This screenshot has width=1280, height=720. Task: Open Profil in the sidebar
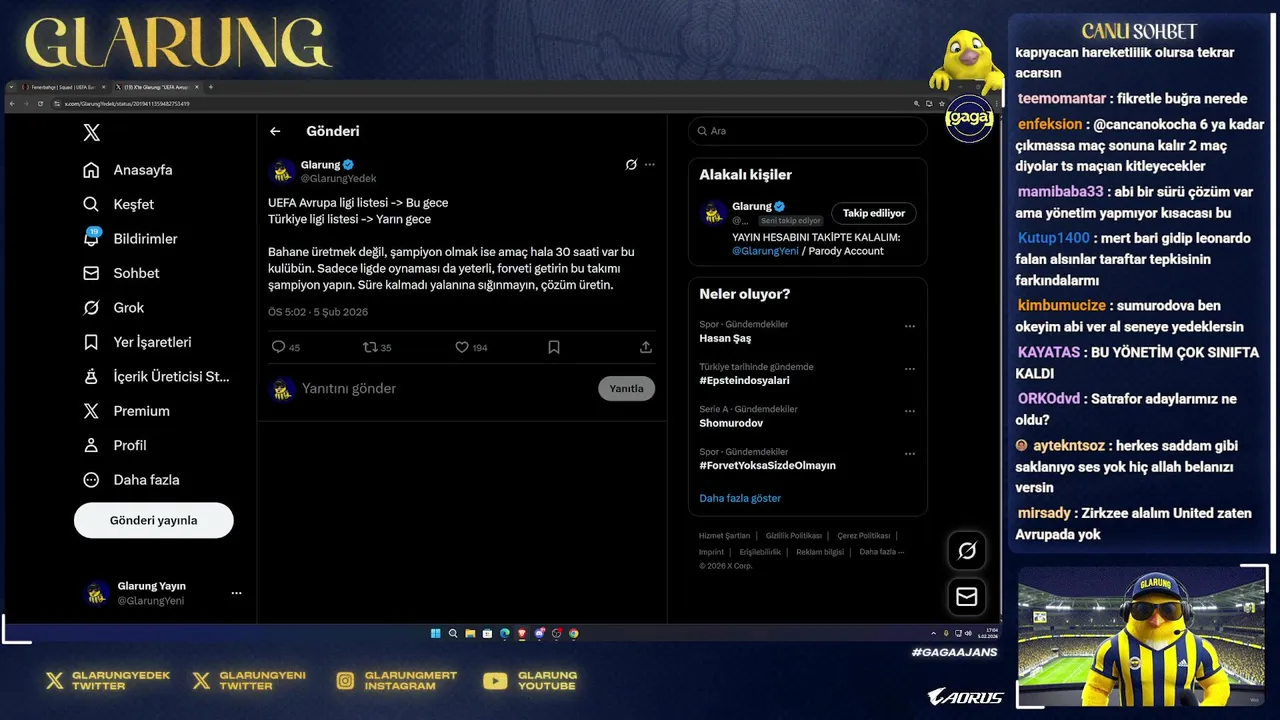(x=115, y=445)
